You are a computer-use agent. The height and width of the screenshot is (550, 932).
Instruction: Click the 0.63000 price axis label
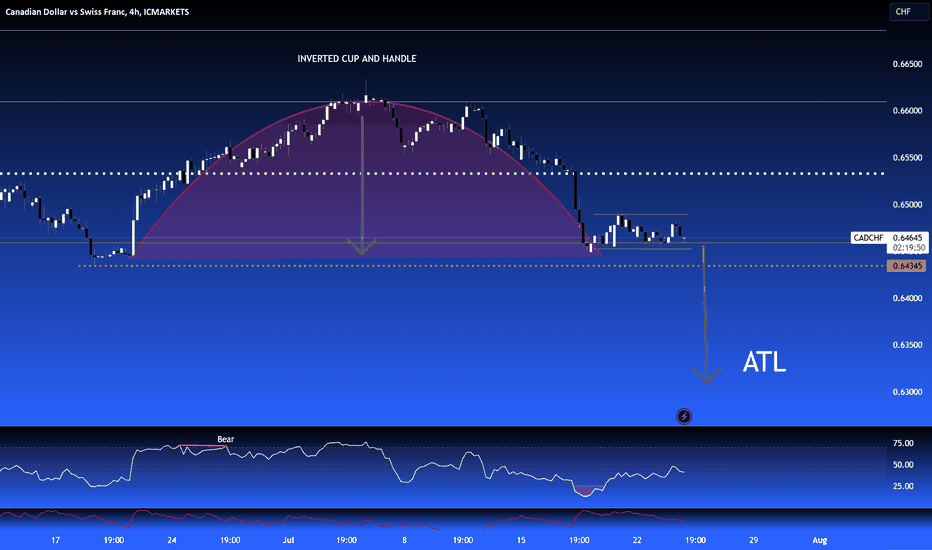907,392
